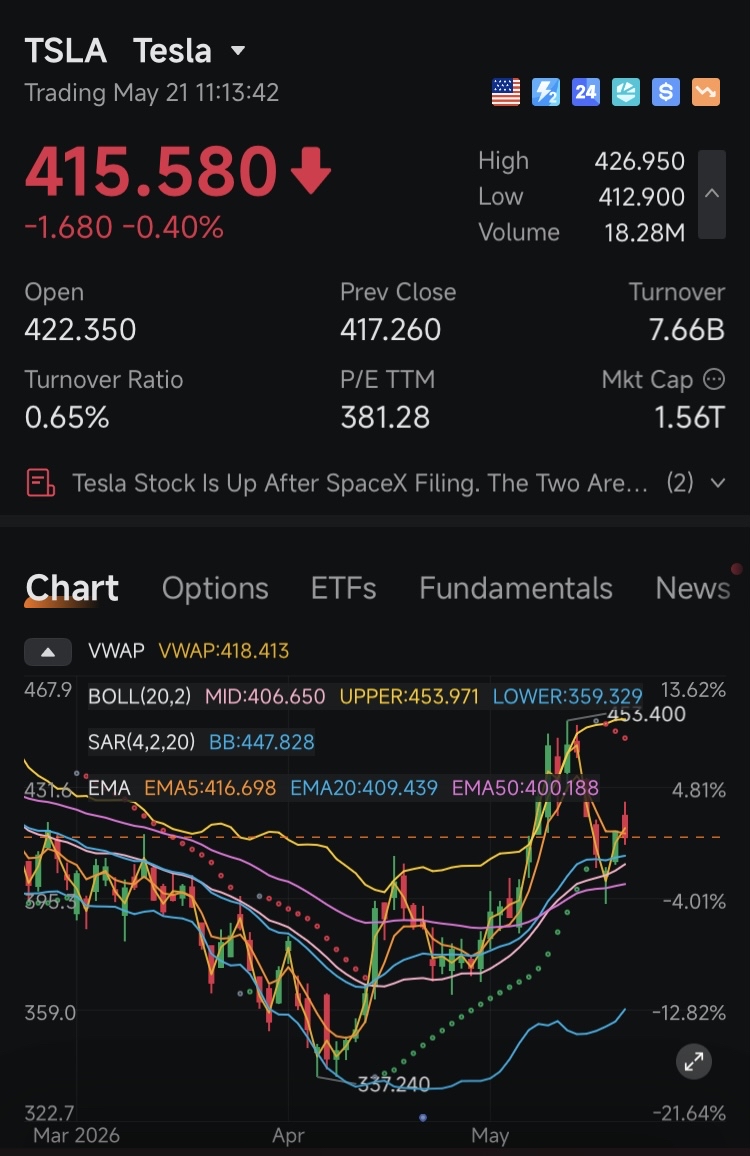Expand chart to fullscreen
The image size is (750, 1156).
[x=694, y=1062]
